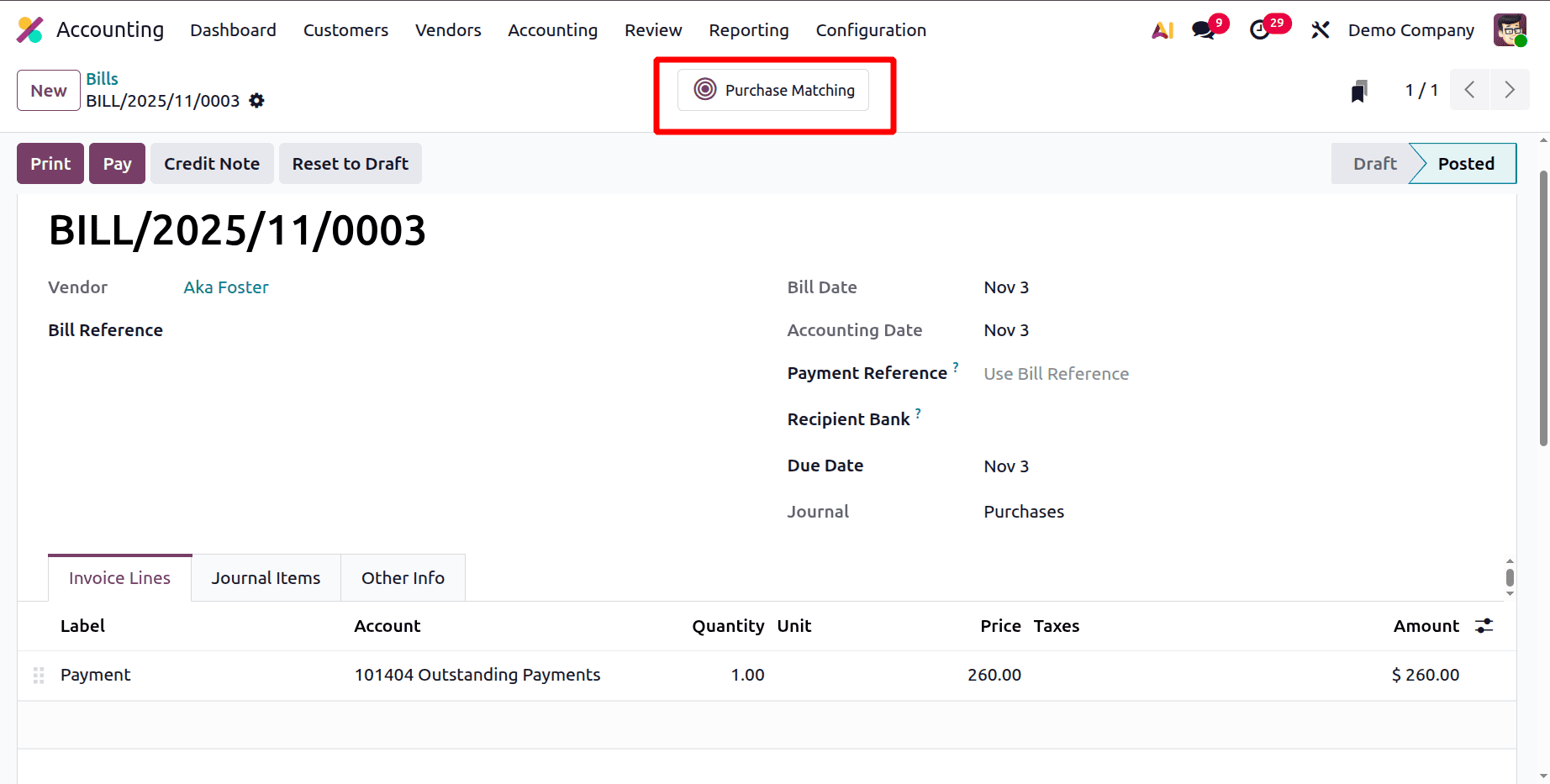This screenshot has height=784, width=1550.
Task: Click the Accounting app logo
Action: pos(30,29)
